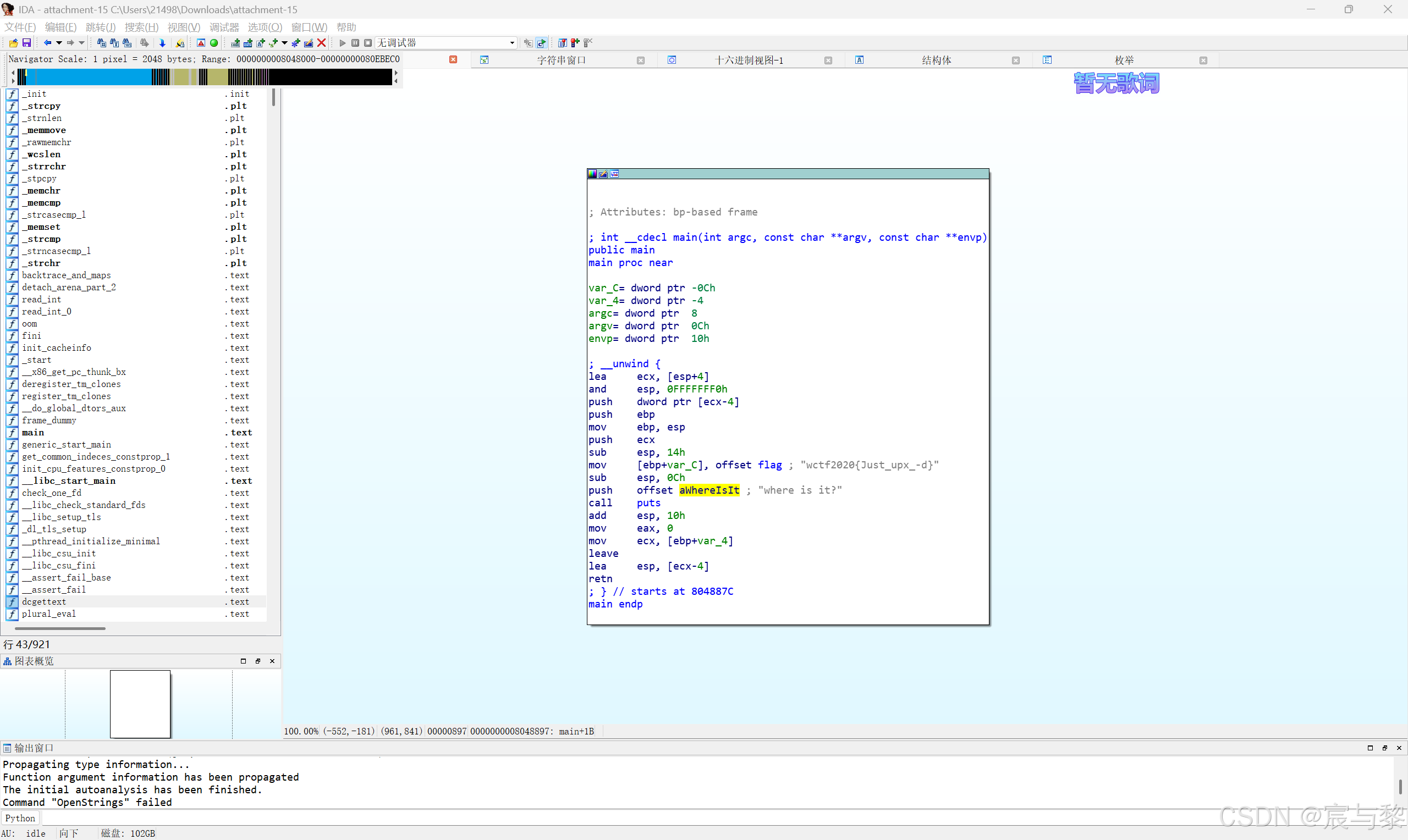
Task: Select read_int function in functions list
Action: click(x=41, y=300)
